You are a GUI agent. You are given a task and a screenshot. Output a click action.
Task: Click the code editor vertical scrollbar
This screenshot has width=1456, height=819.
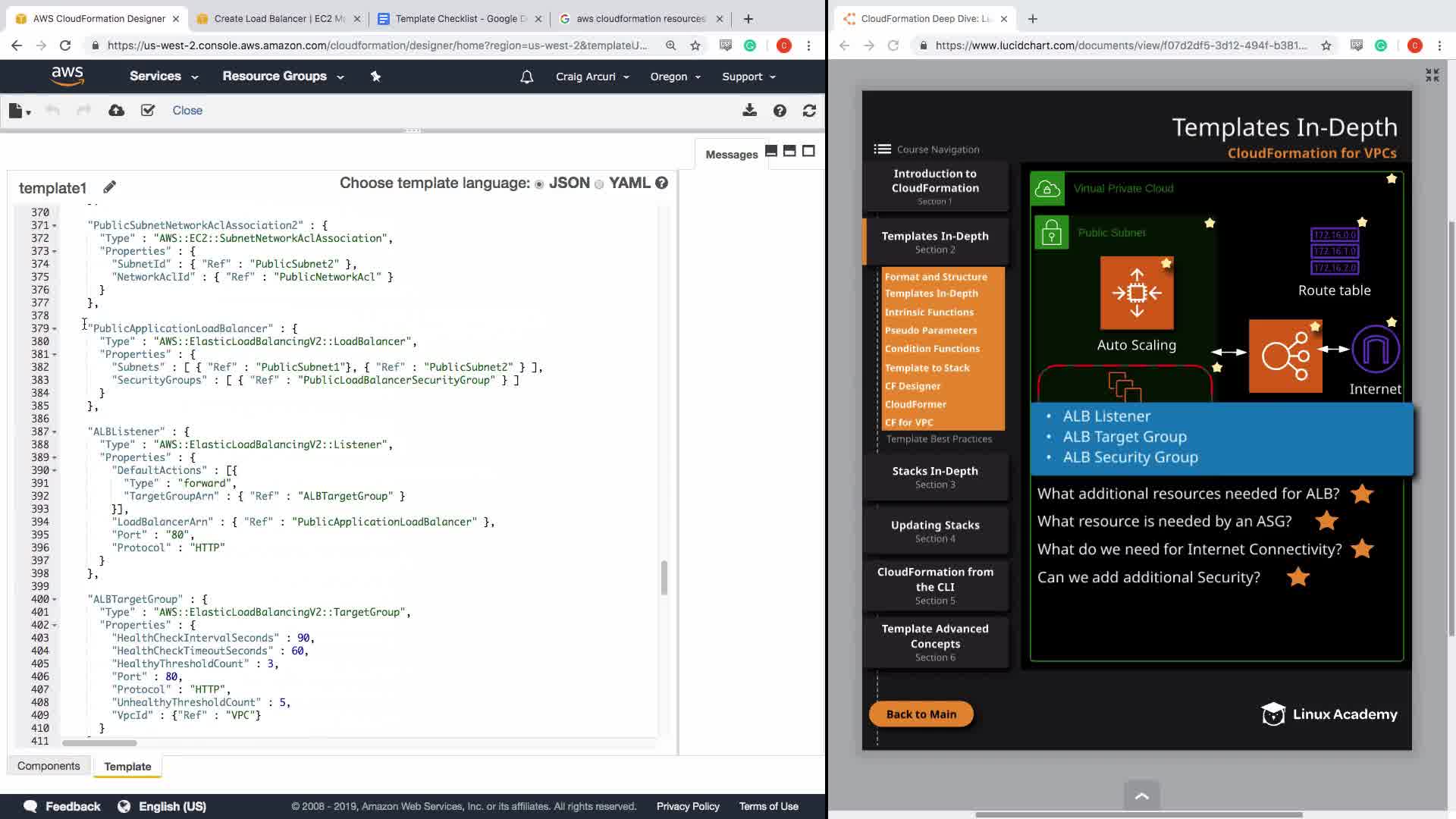pyautogui.click(x=664, y=578)
